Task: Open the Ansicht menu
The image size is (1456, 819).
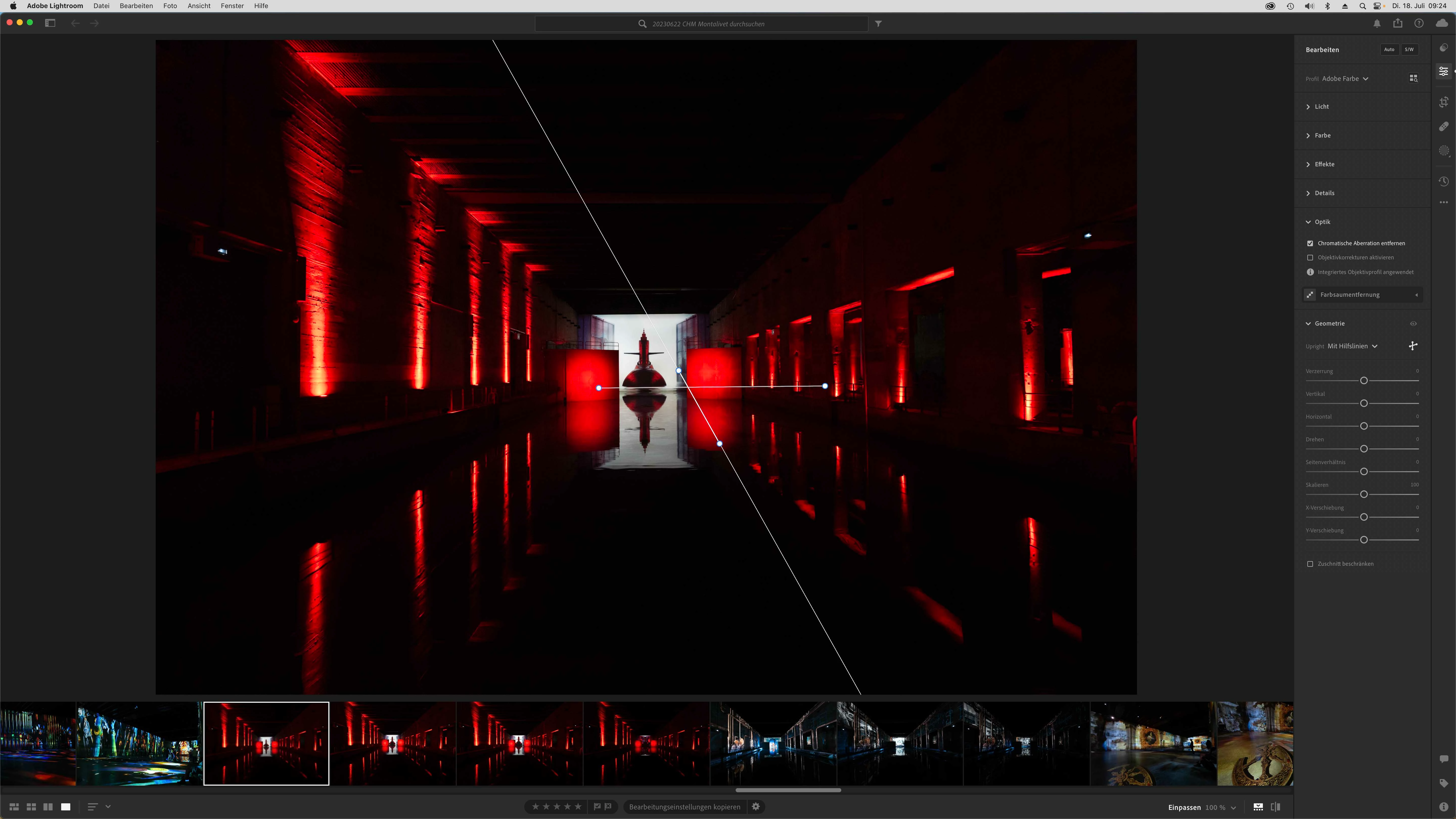Action: tap(199, 6)
